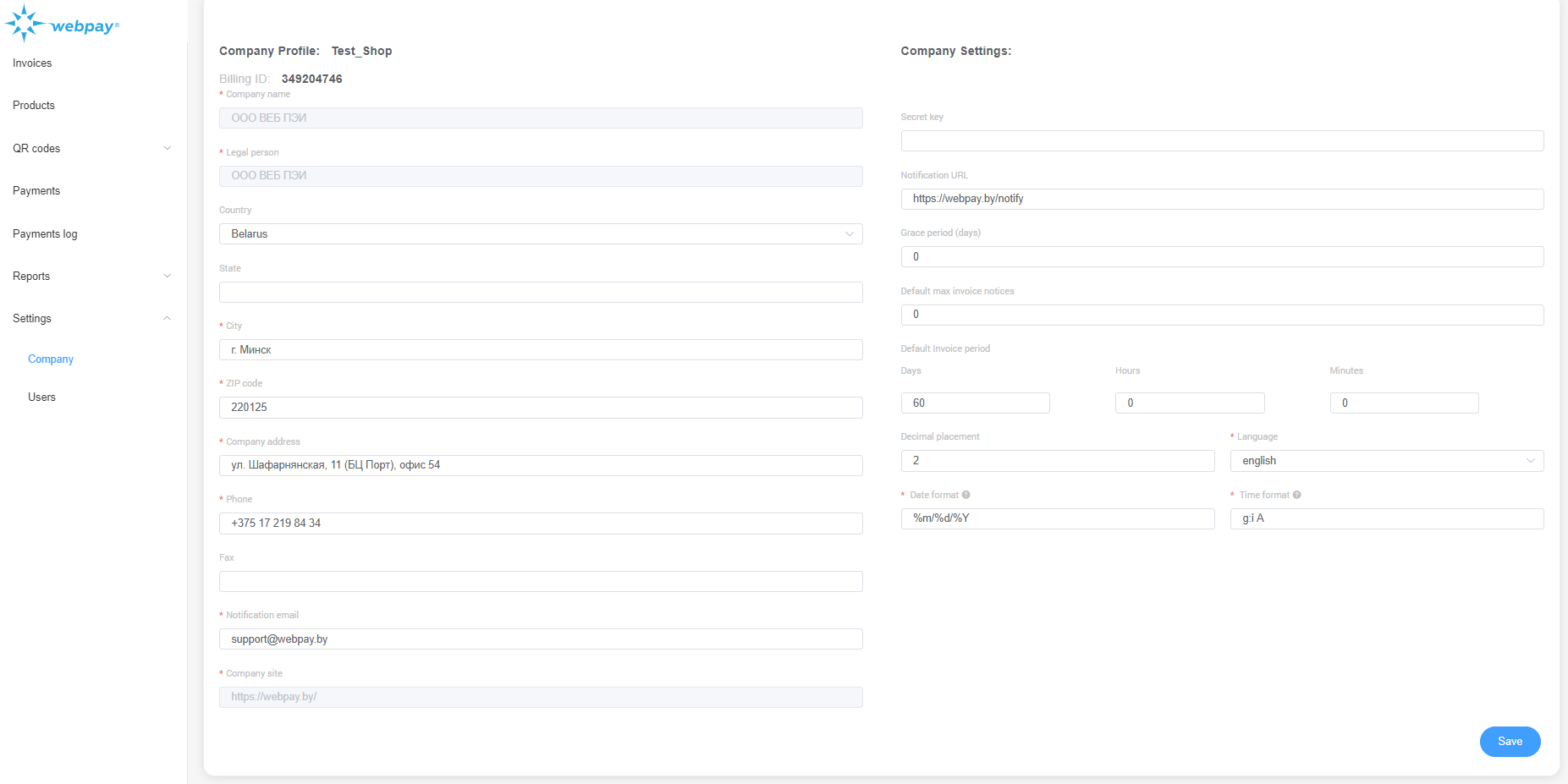The width and height of the screenshot is (1568, 784).
Task: Edit the Notification URL field
Action: tap(1222, 199)
